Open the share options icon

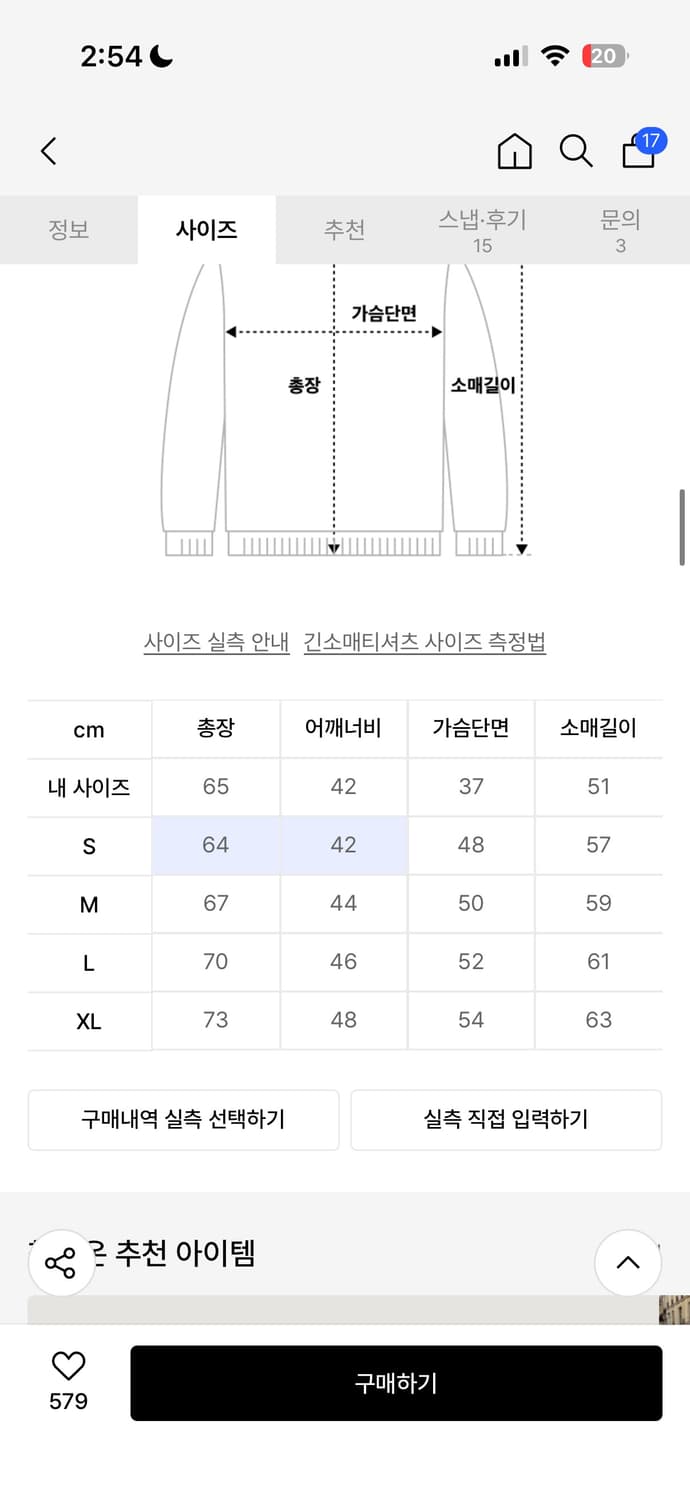click(x=61, y=1262)
